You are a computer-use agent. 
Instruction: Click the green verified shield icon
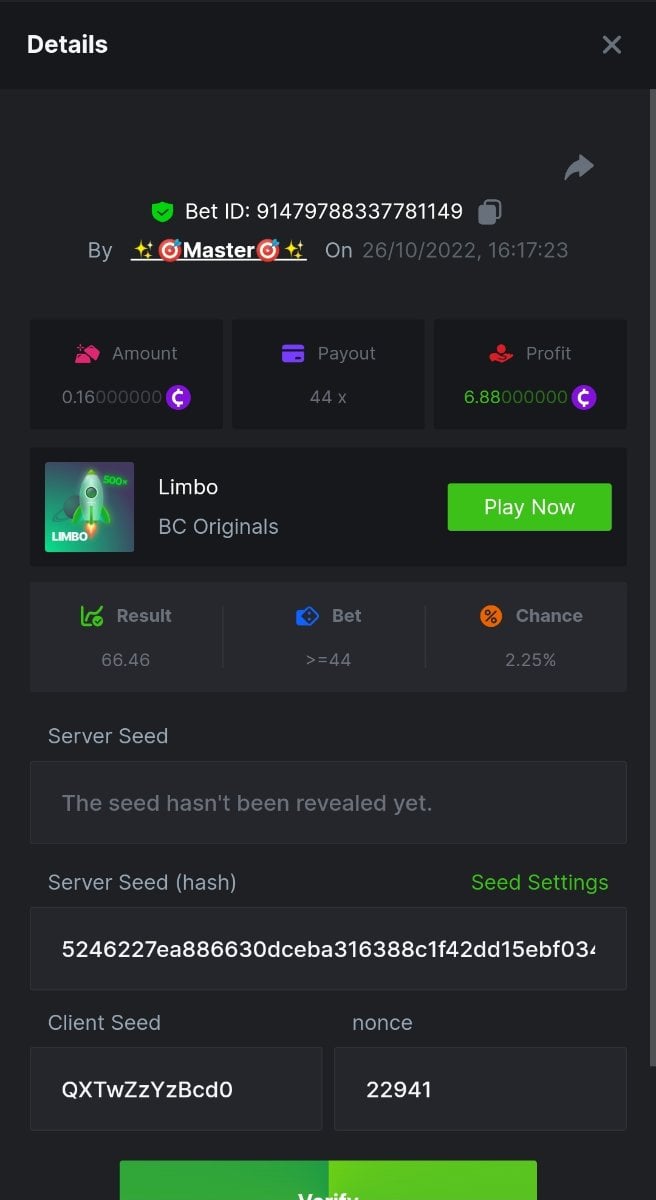click(162, 212)
